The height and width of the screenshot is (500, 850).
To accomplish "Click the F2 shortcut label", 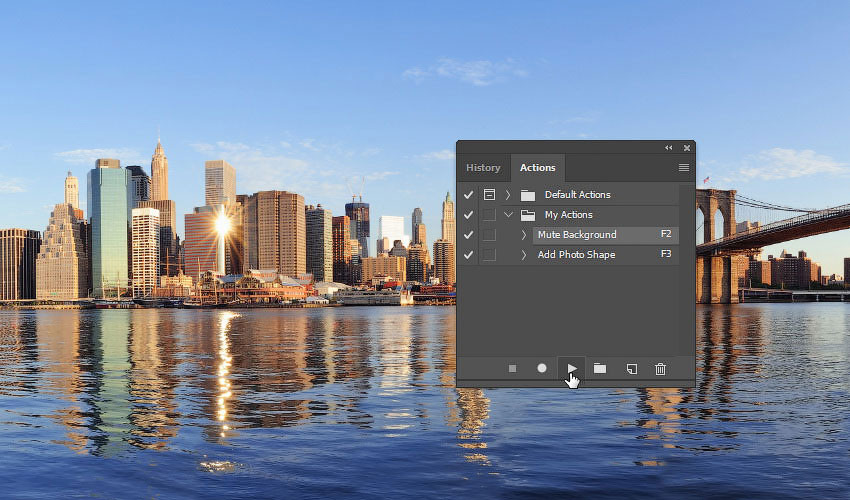I will pyautogui.click(x=666, y=234).
